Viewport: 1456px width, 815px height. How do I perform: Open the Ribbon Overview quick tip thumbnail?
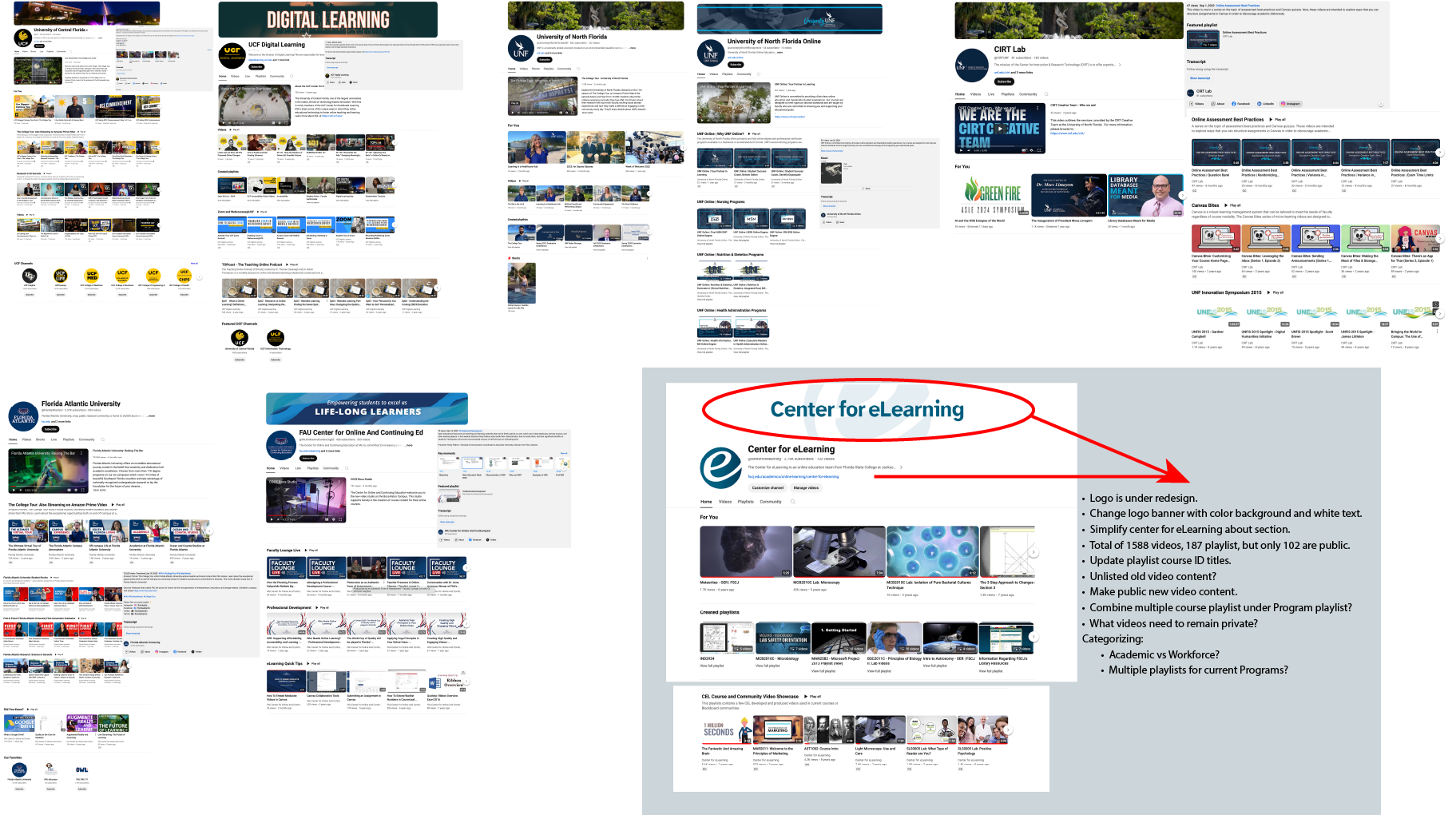[446, 682]
